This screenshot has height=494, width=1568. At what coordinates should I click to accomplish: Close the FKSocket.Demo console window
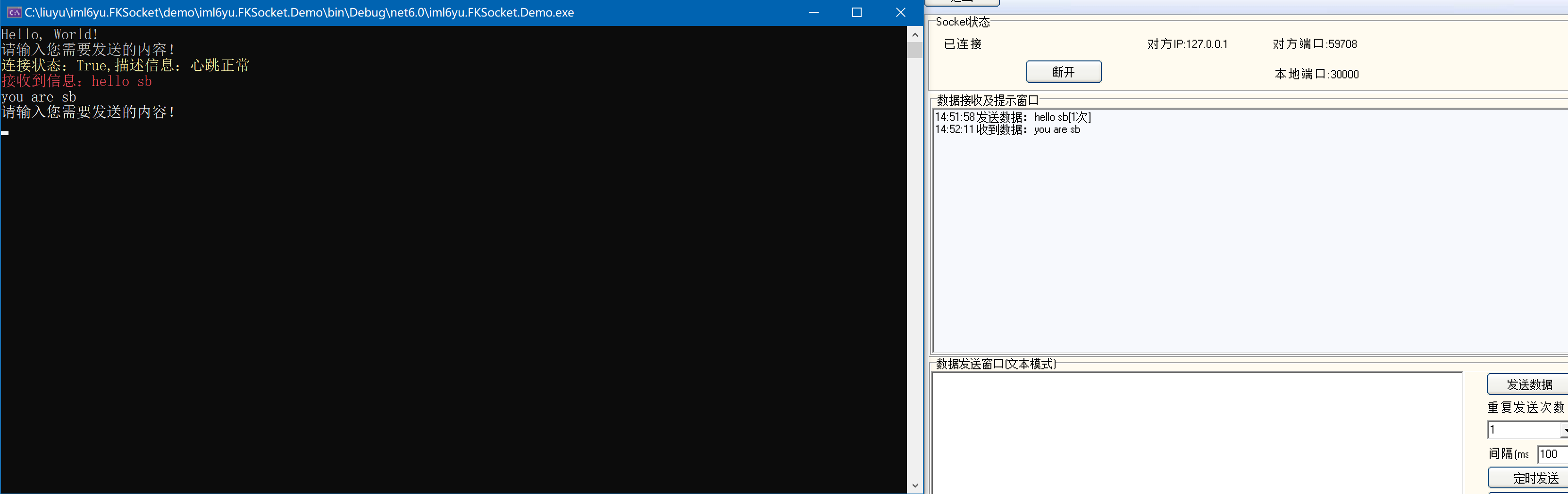901,12
